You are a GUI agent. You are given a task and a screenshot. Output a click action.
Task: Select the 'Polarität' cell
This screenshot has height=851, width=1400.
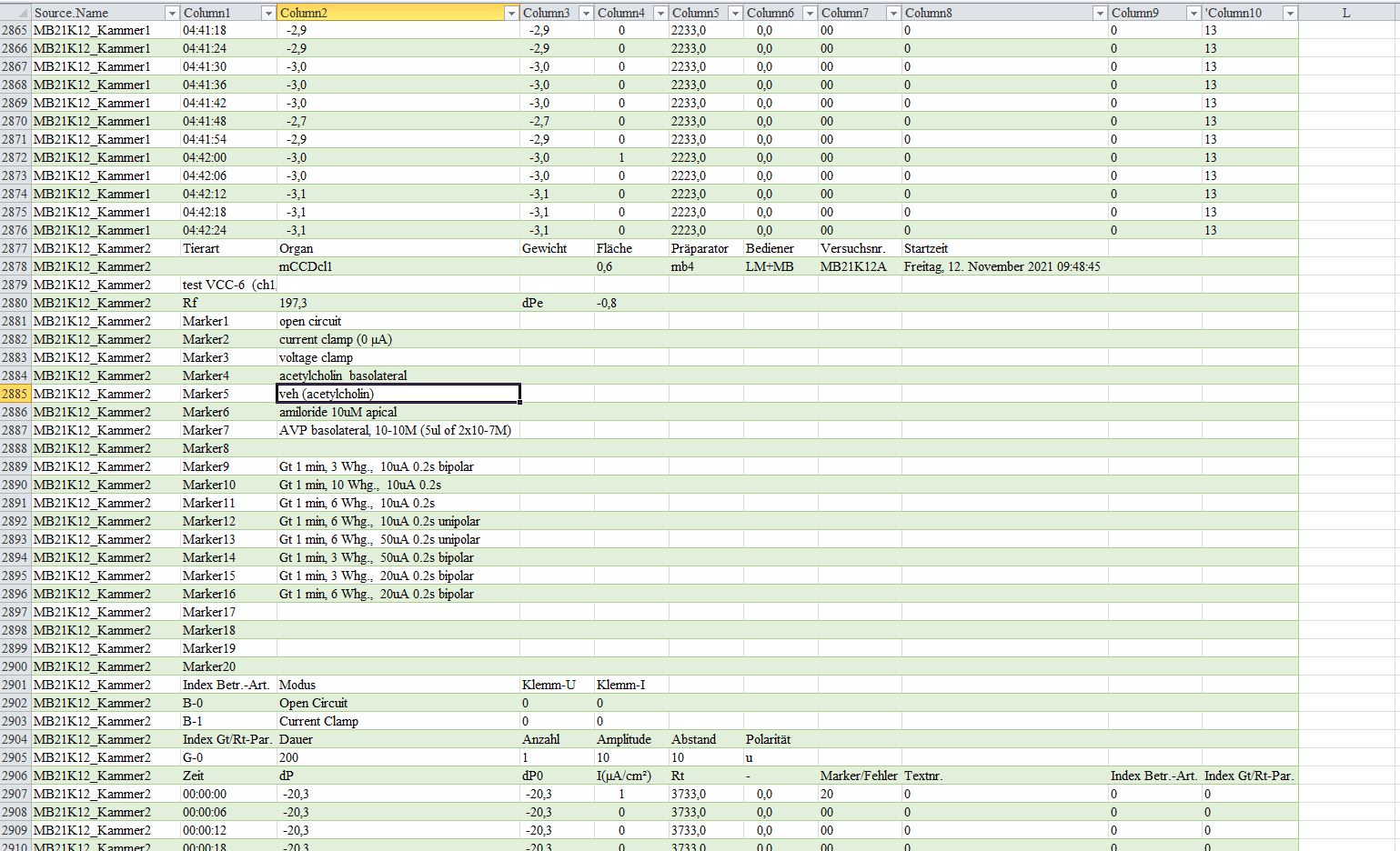coord(781,739)
